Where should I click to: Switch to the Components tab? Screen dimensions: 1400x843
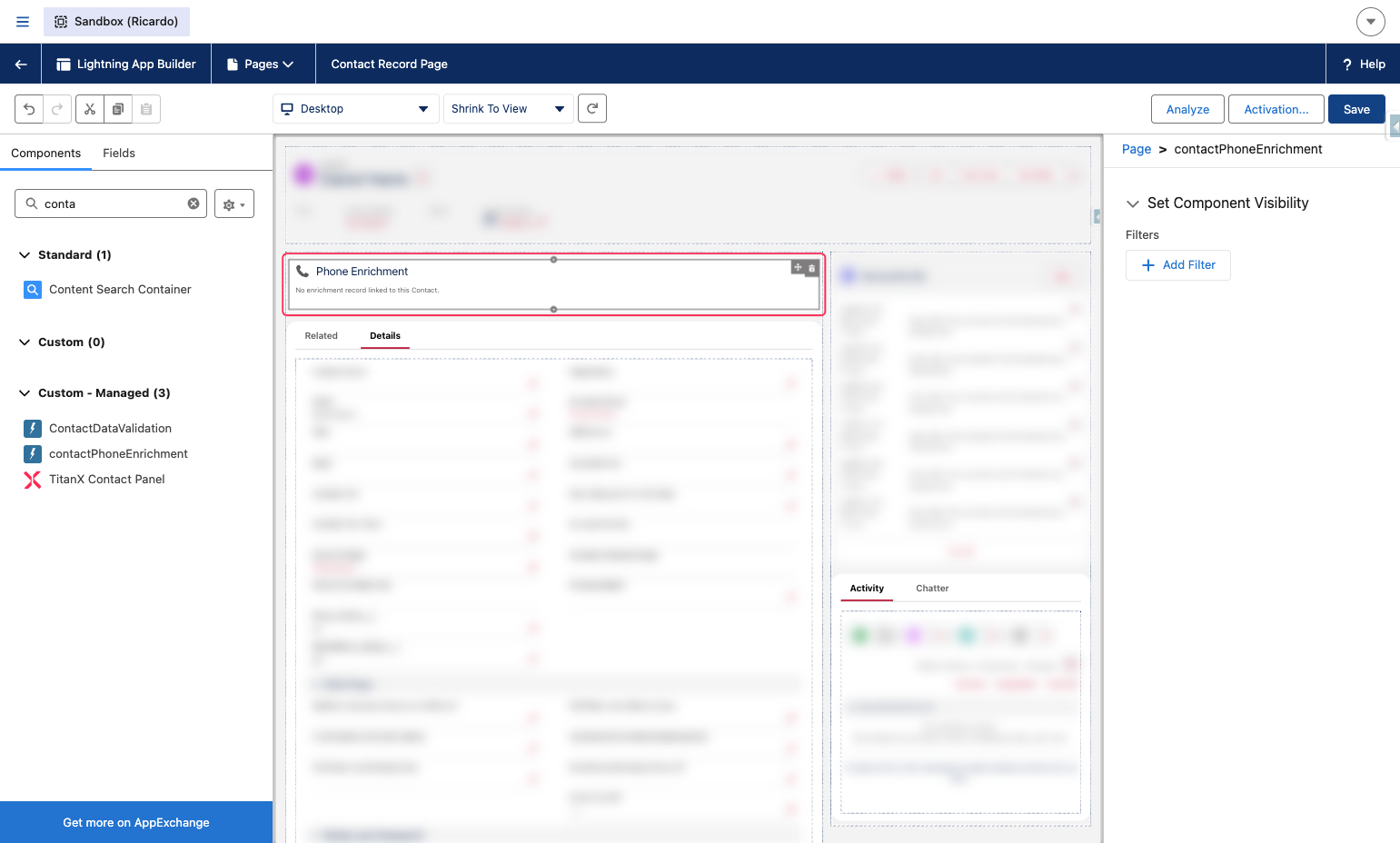pos(46,154)
